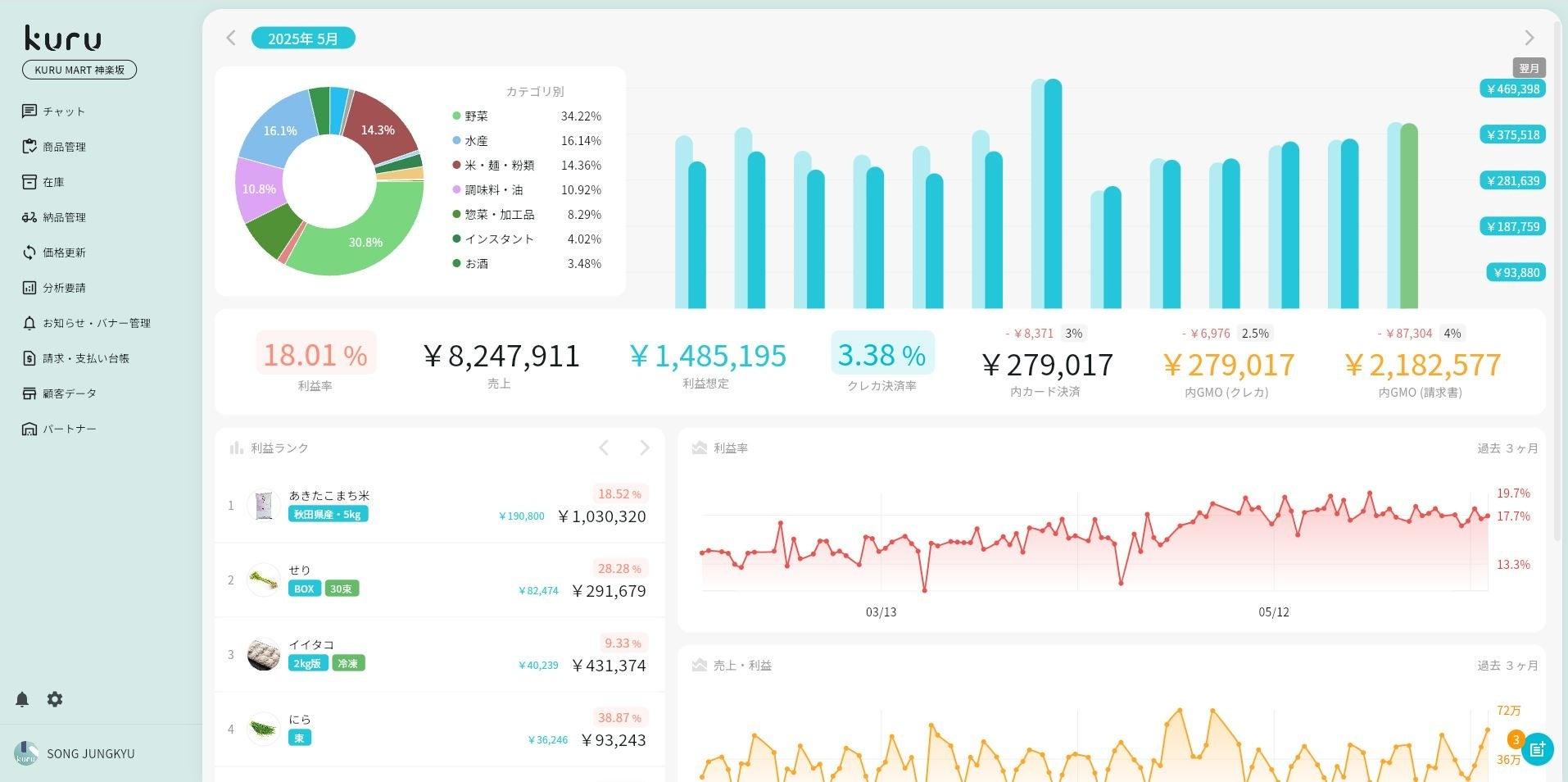This screenshot has width=1568, height=782.
Task: Click the 2025年 5月 date pill
Action: 303,39
